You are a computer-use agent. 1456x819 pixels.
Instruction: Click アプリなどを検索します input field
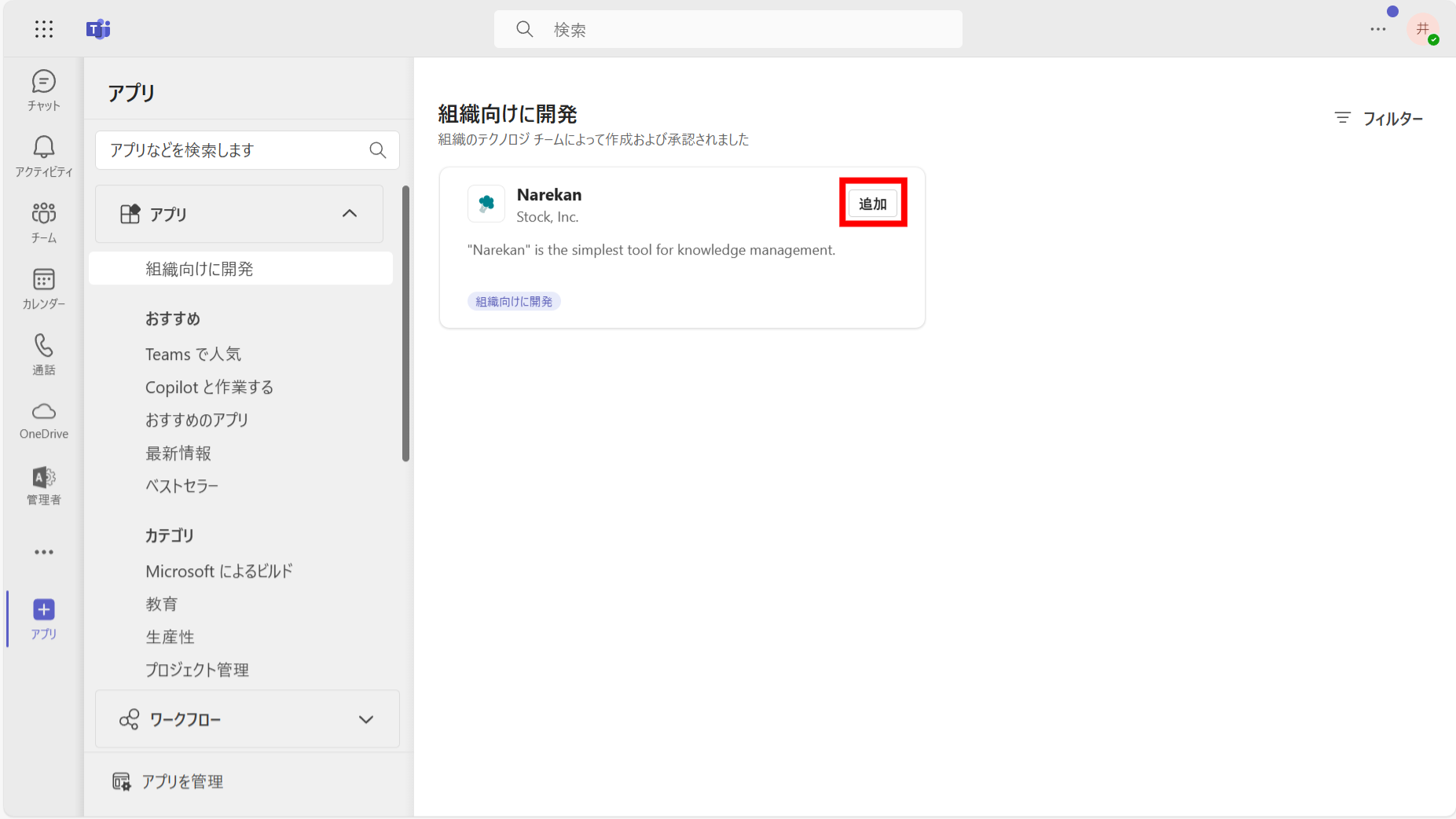coord(248,150)
